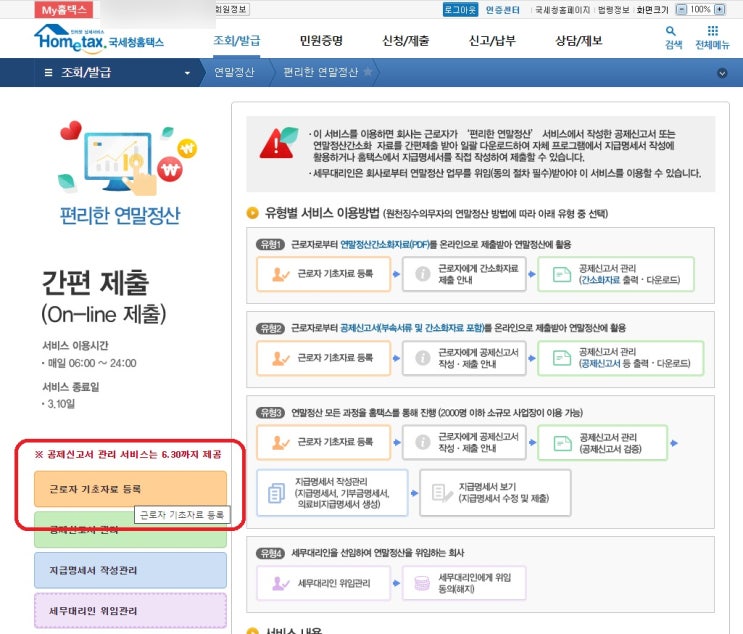Click the purple 세무대리인 위임관리 sidebar button
This screenshot has width=743, height=634.
(130, 611)
